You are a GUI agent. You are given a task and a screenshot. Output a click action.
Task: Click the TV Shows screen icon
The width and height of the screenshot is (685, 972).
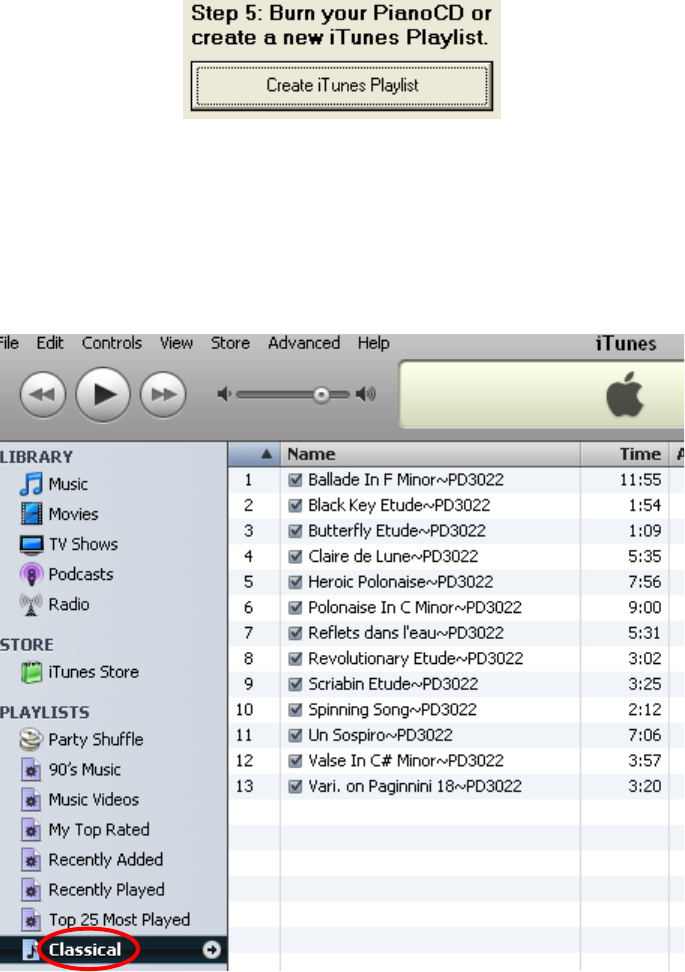point(31,544)
